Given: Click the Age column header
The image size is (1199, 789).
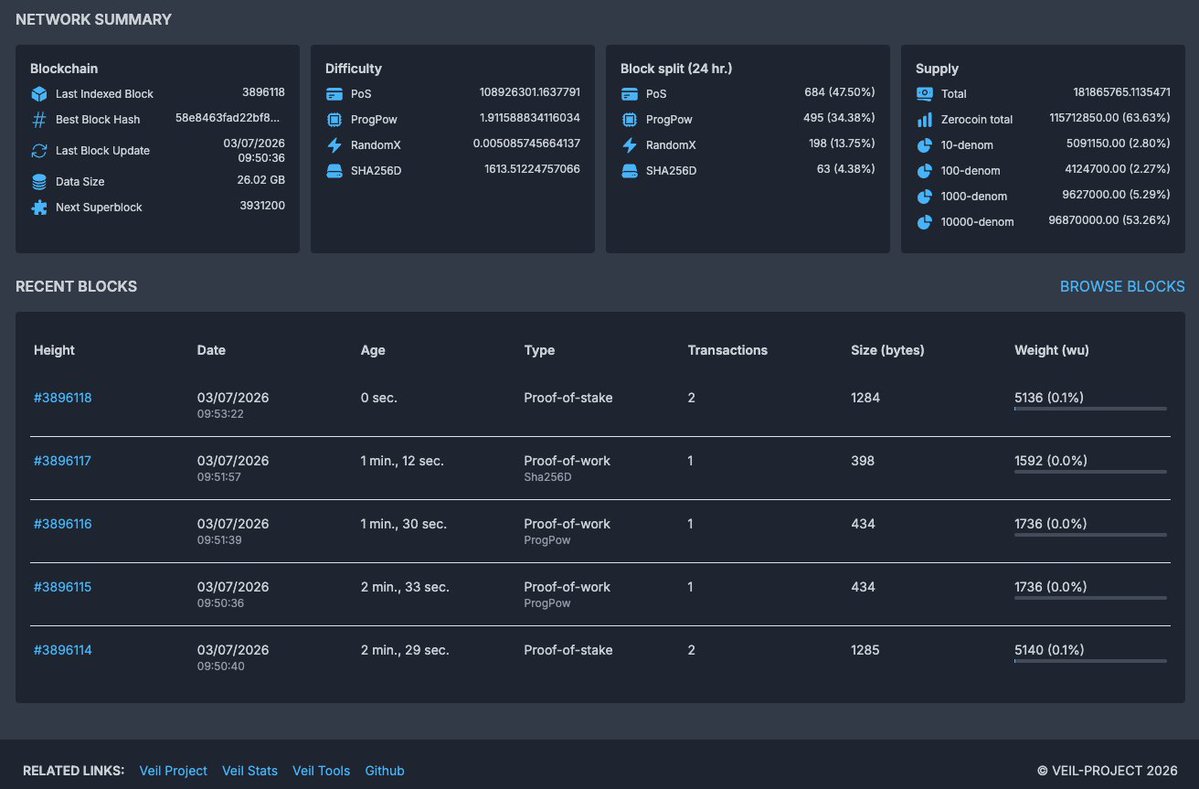Looking at the screenshot, I should [372, 350].
